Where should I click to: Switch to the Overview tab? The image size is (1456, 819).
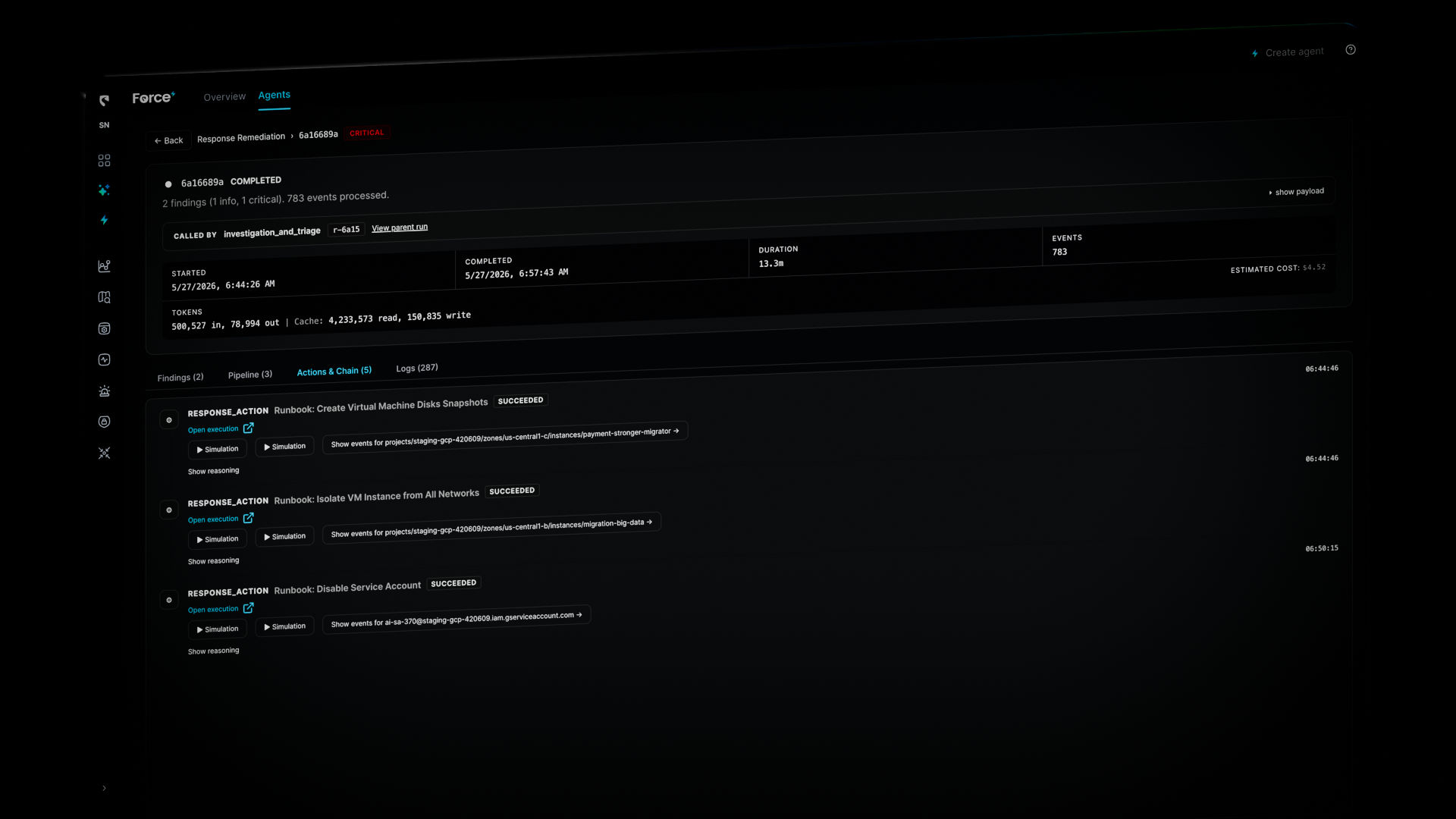224,97
